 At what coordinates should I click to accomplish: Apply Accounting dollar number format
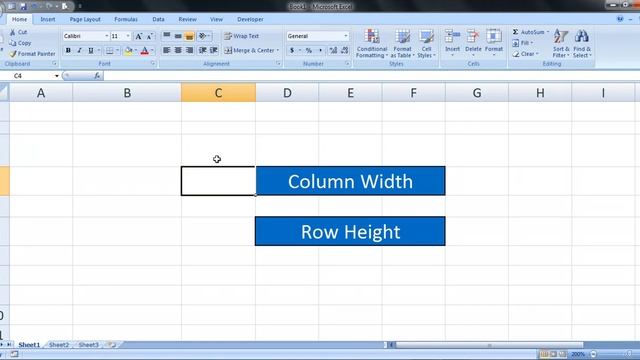tap(292, 50)
